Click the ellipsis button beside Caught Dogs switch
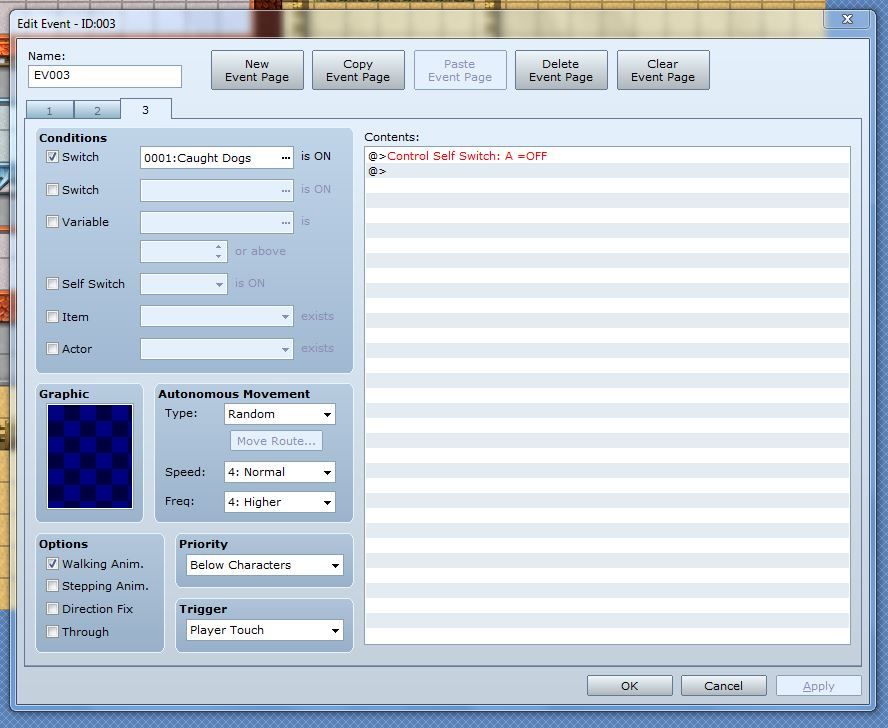Image resolution: width=888 pixels, height=728 pixels. pyautogui.click(x=286, y=158)
